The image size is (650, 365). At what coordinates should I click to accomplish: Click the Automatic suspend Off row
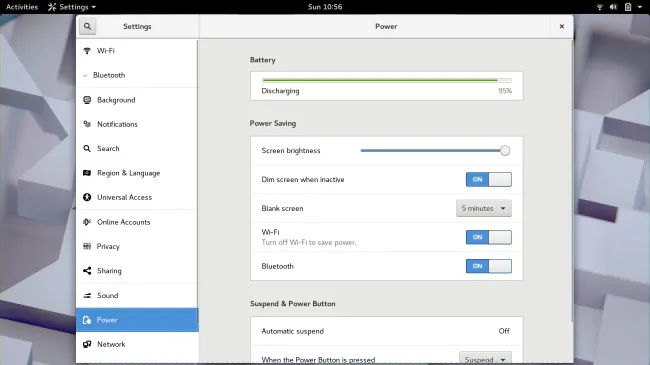click(x=386, y=331)
